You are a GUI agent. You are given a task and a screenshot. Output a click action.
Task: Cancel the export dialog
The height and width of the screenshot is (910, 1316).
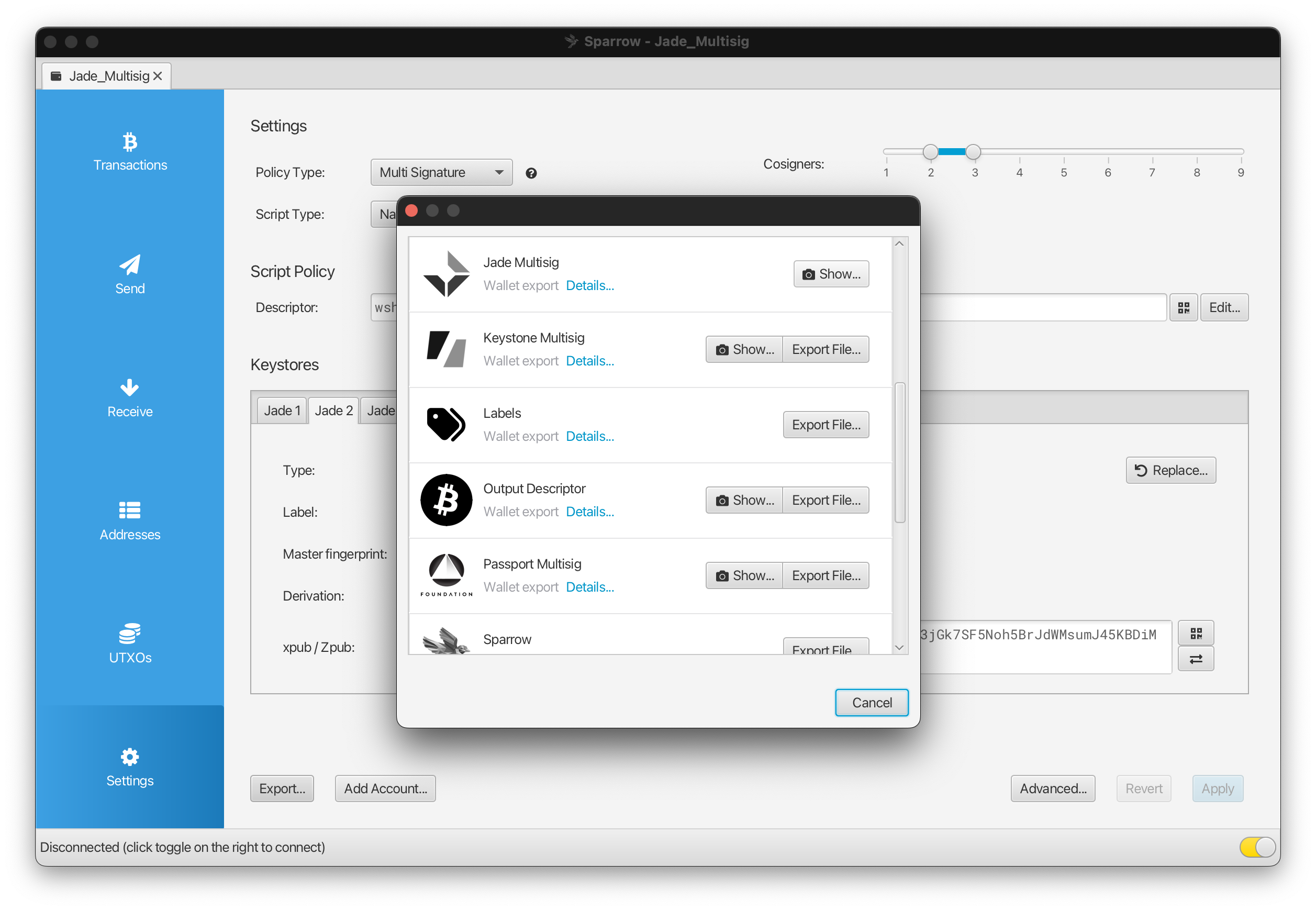click(872, 703)
